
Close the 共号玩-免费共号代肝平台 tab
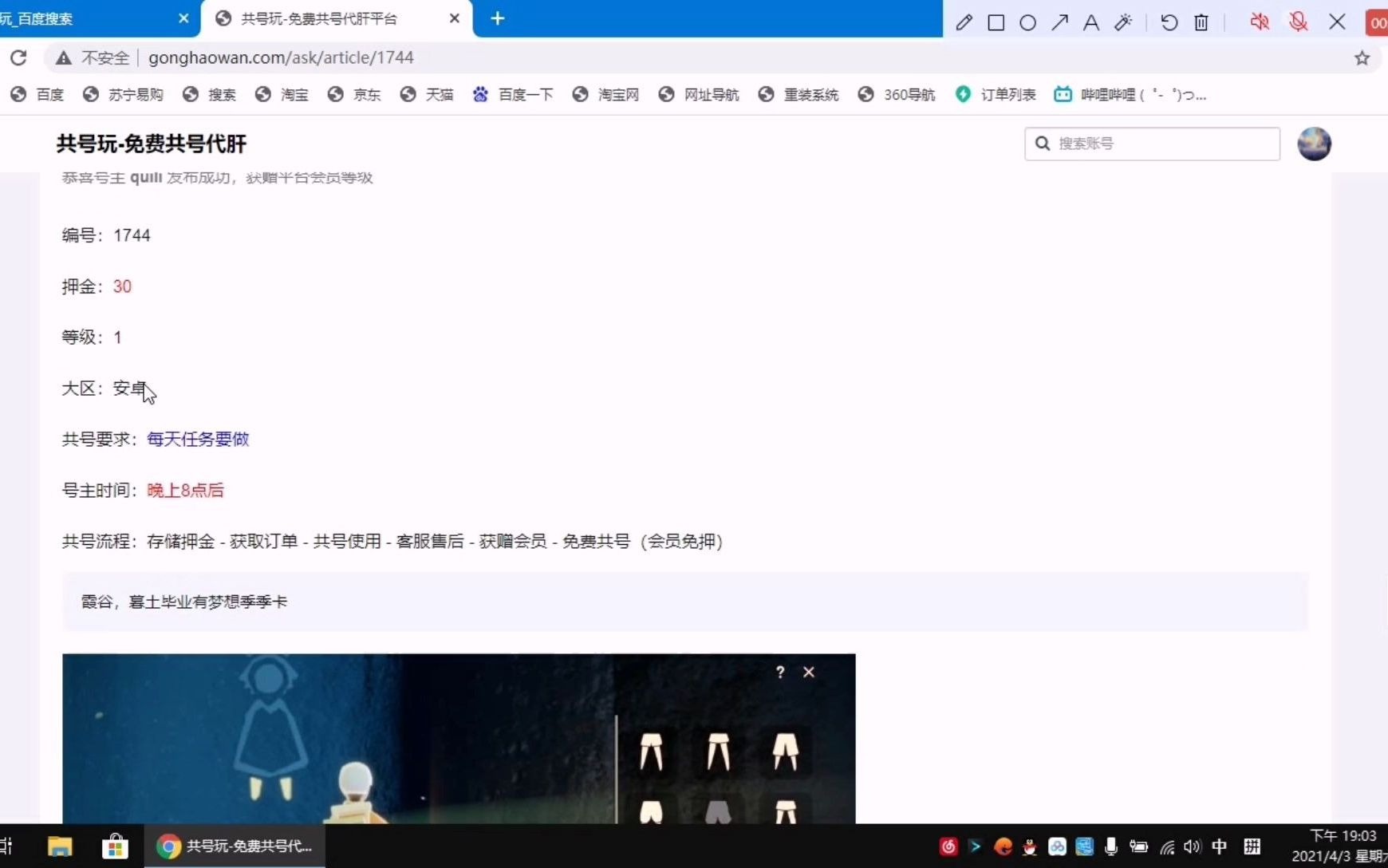pyautogui.click(x=455, y=18)
